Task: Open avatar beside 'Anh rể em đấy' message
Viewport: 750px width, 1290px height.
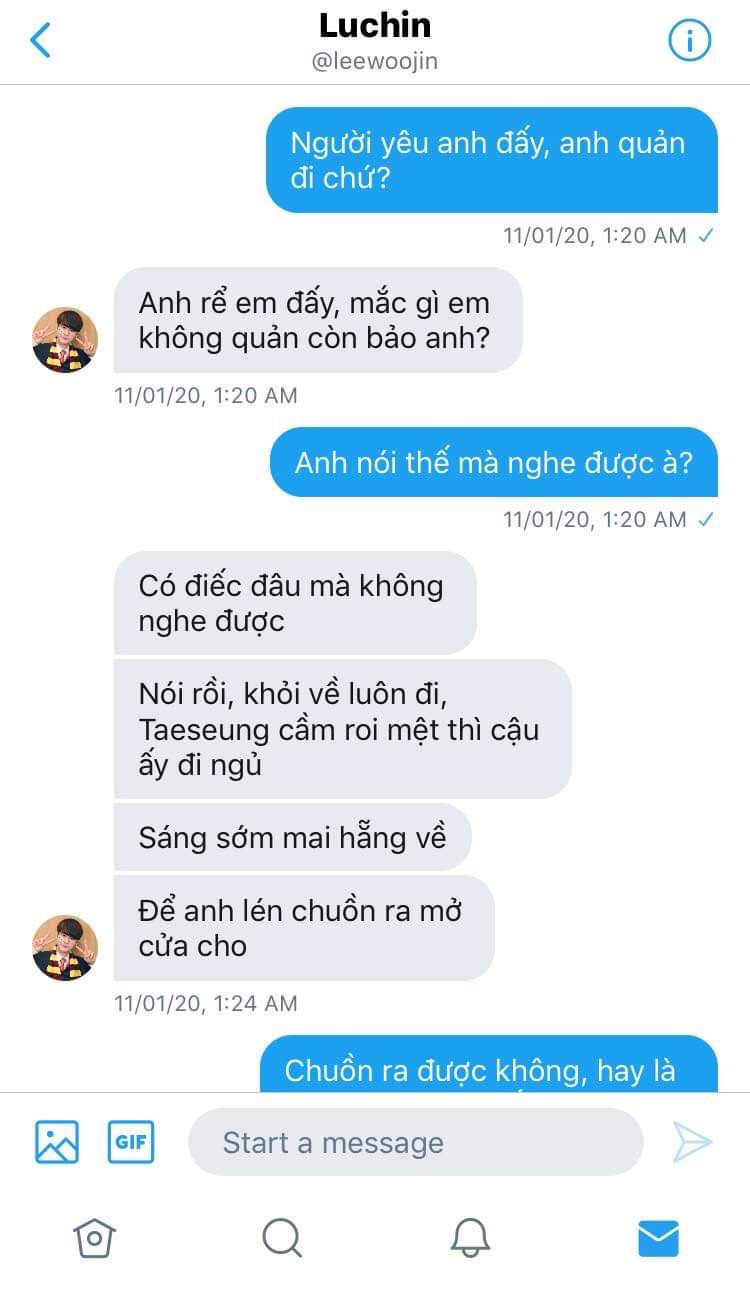Action: [65, 339]
